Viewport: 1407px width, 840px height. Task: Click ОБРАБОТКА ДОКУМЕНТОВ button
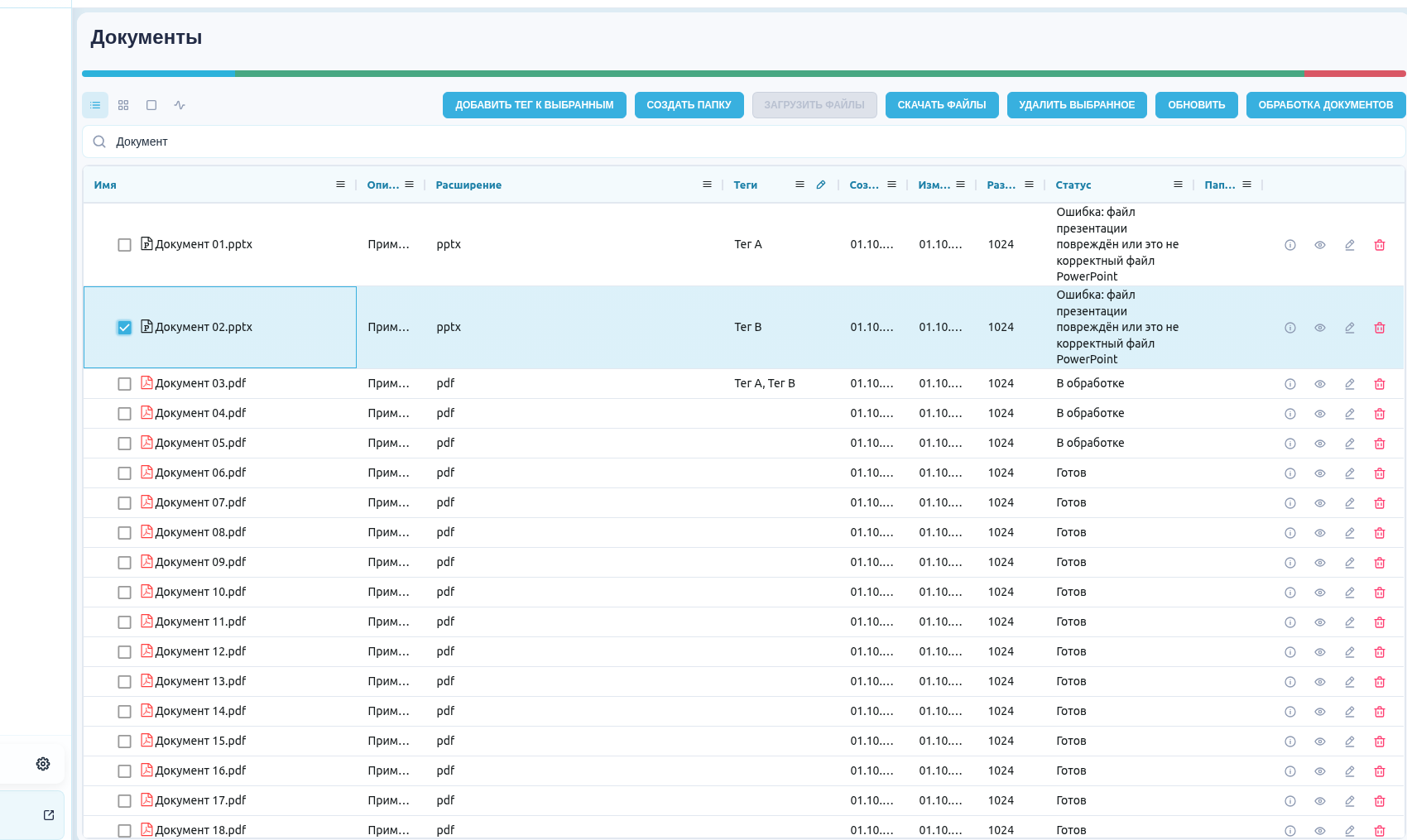click(x=1326, y=105)
